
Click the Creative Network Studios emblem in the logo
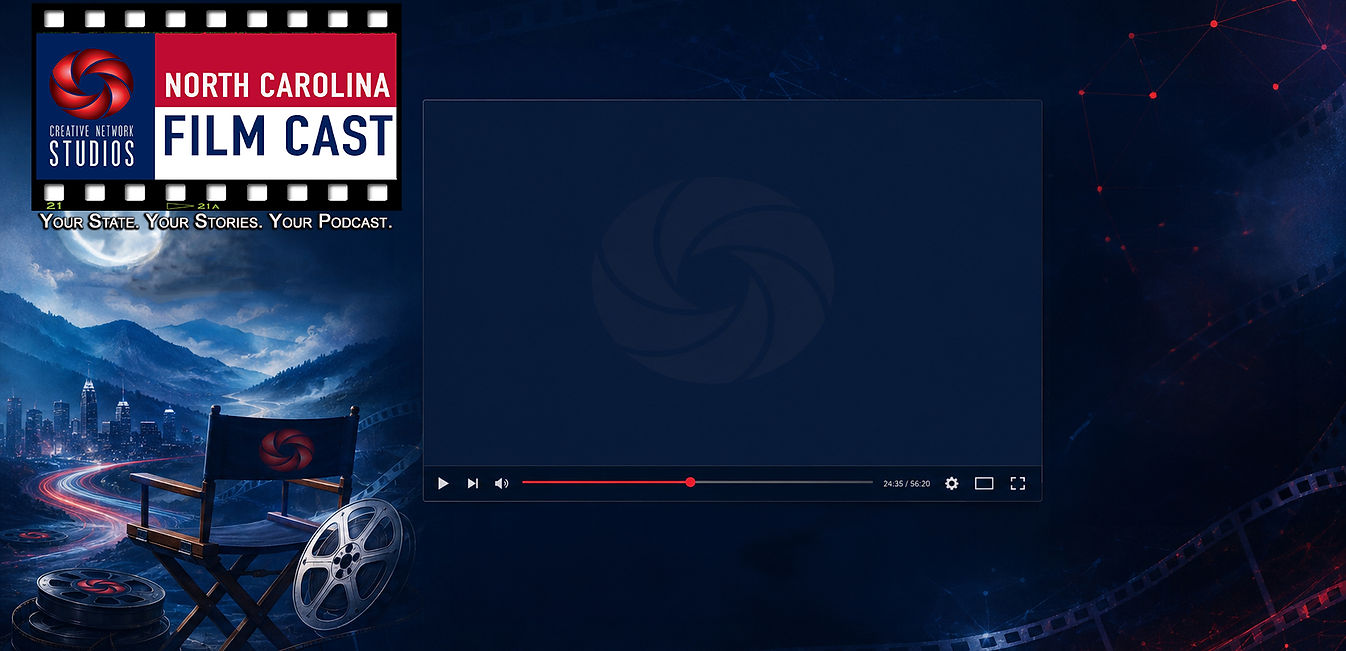[x=92, y=85]
